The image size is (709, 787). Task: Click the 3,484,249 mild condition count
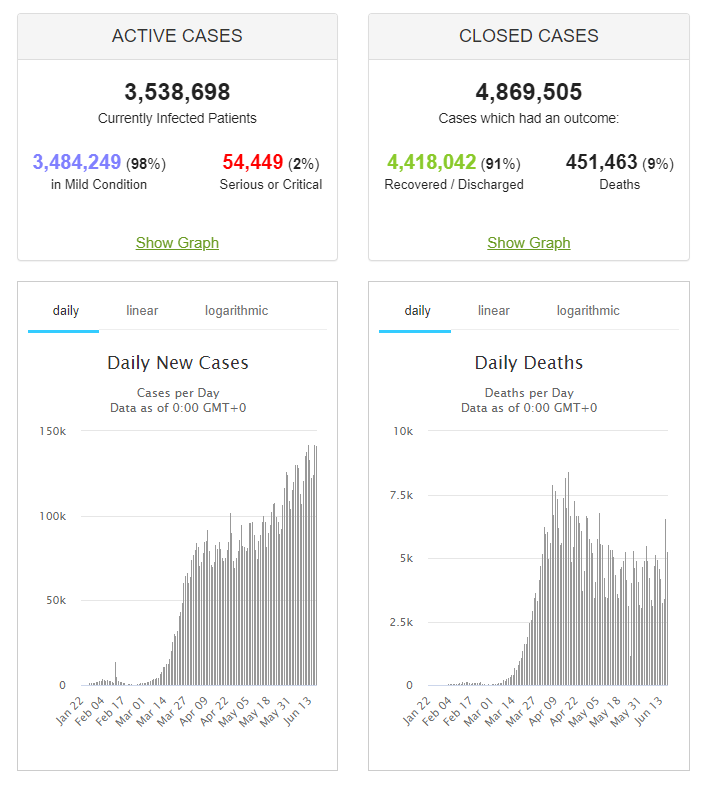point(77,162)
